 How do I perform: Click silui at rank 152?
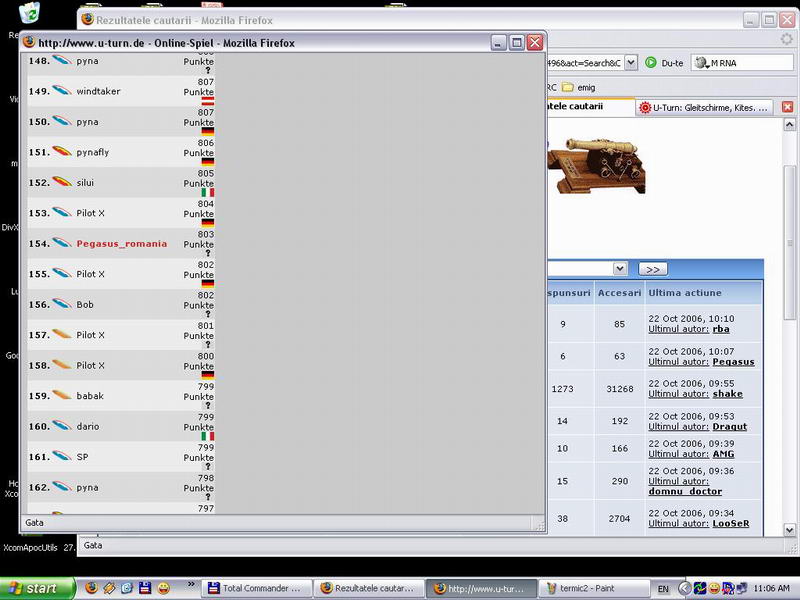pos(85,183)
